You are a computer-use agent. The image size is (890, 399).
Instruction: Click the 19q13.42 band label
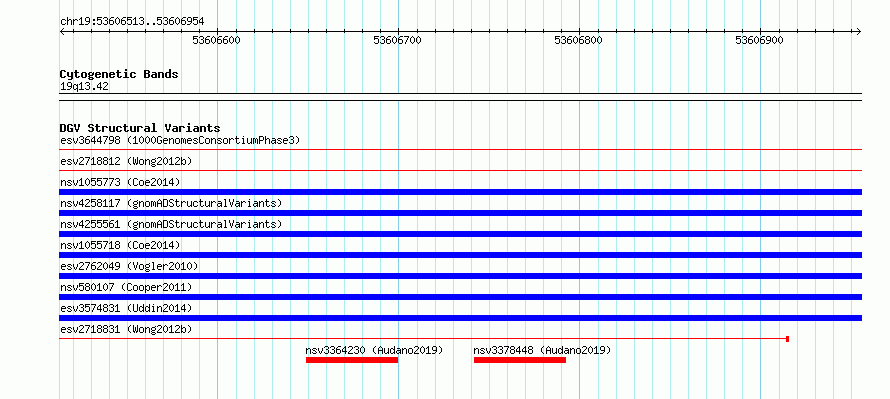tap(84, 87)
